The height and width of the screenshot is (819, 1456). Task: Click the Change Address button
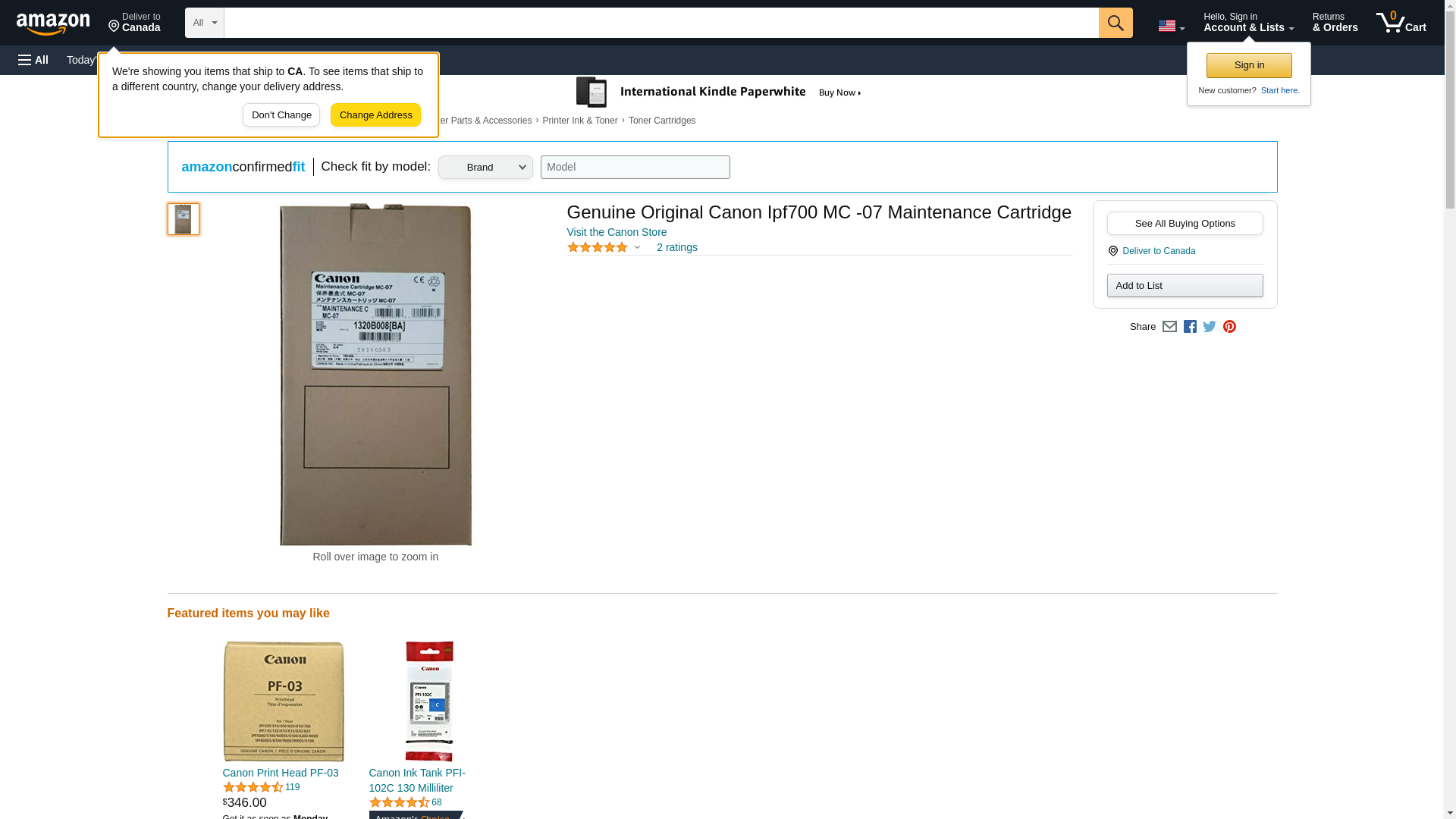pos(375,115)
